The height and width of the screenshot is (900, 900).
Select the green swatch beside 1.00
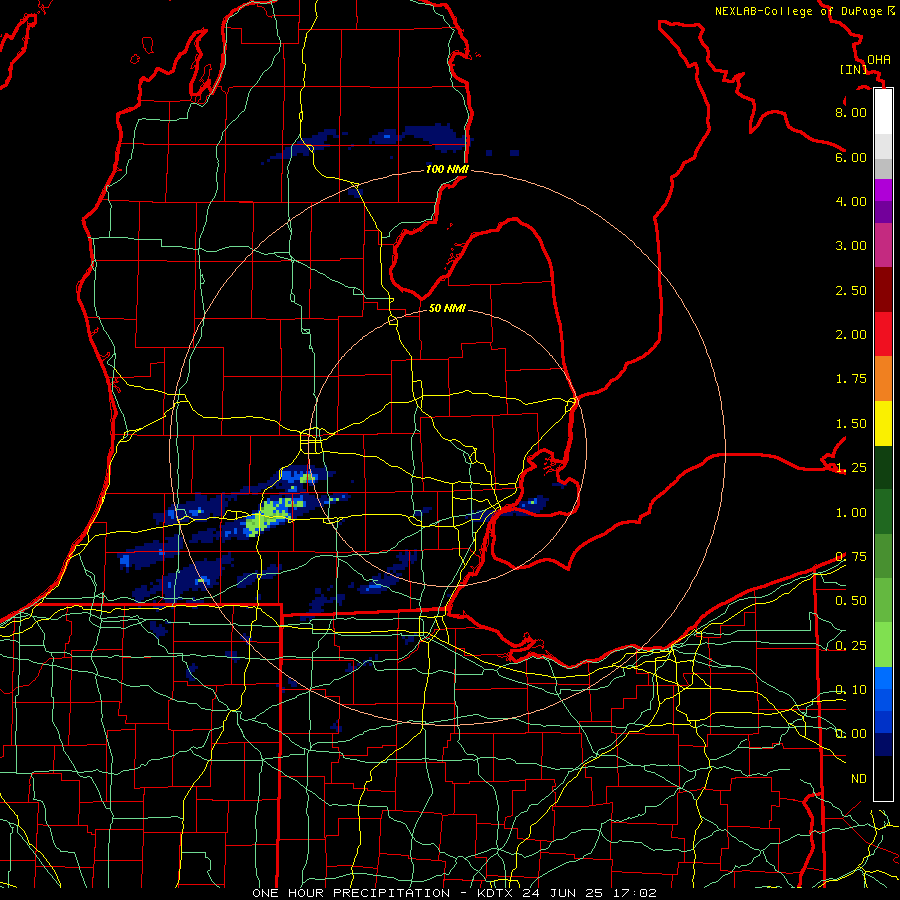pos(883,512)
